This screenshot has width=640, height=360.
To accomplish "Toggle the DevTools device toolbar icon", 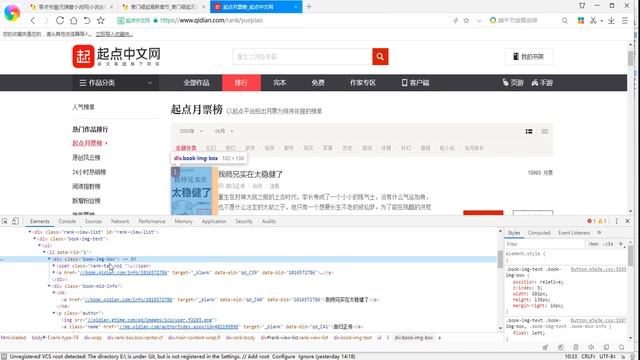I will click(15, 221).
